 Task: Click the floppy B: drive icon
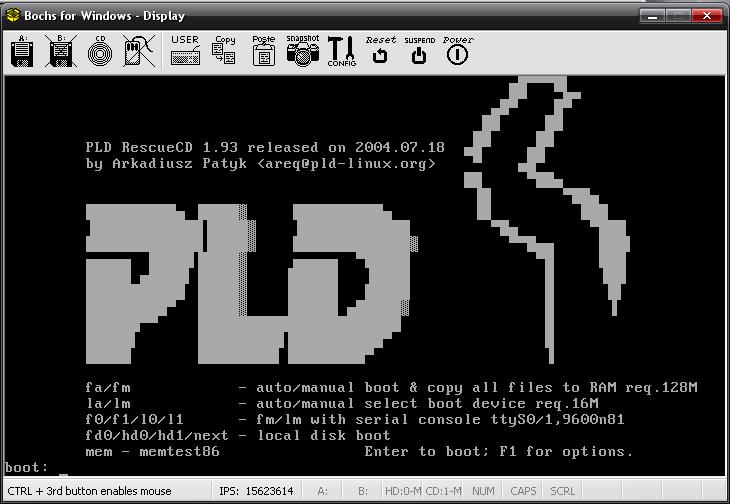coord(61,51)
